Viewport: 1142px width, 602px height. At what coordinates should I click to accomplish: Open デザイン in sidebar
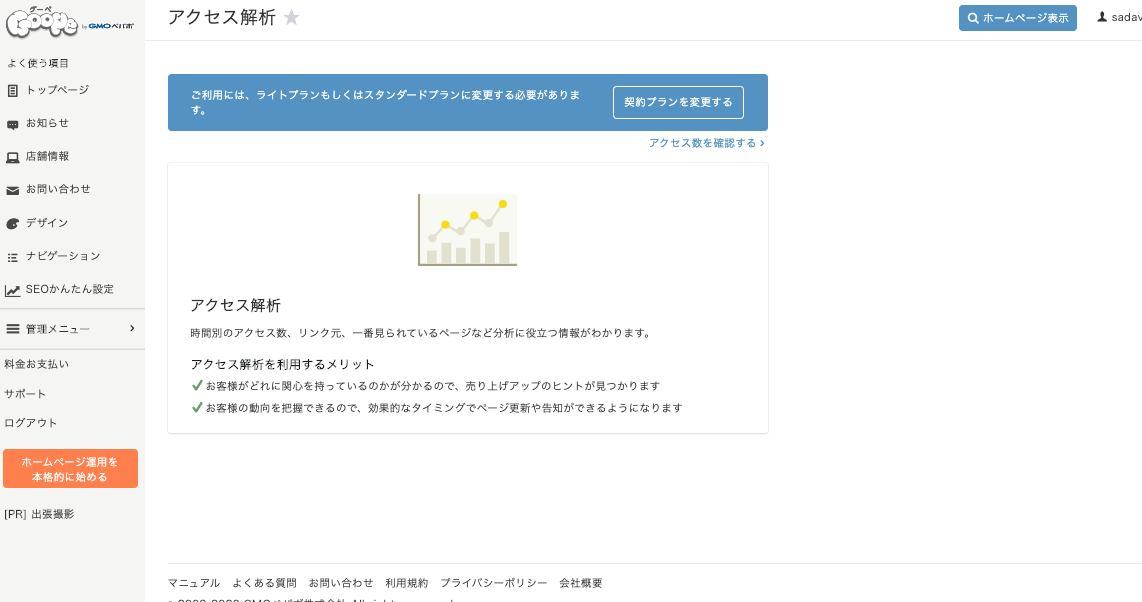pos(47,223)
